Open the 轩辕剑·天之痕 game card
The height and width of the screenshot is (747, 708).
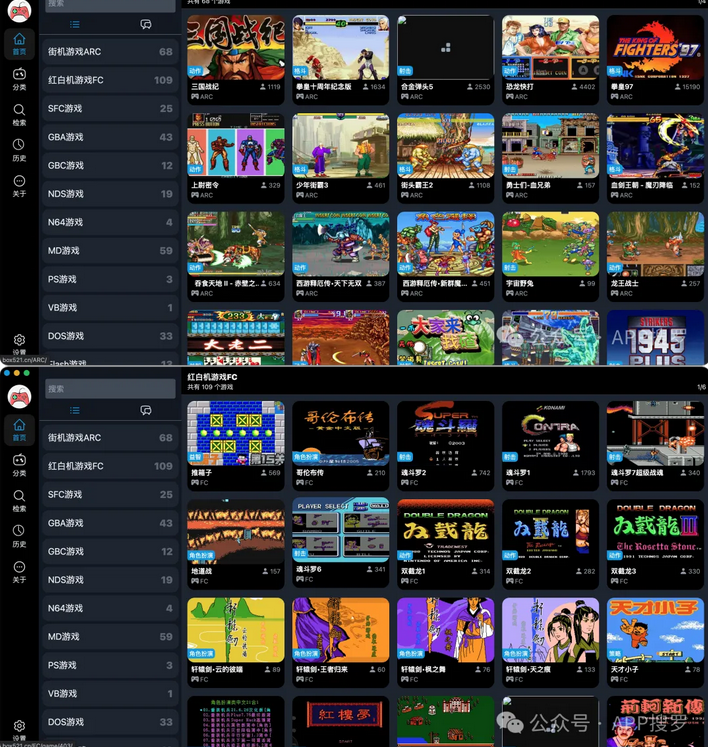(550, 642)
